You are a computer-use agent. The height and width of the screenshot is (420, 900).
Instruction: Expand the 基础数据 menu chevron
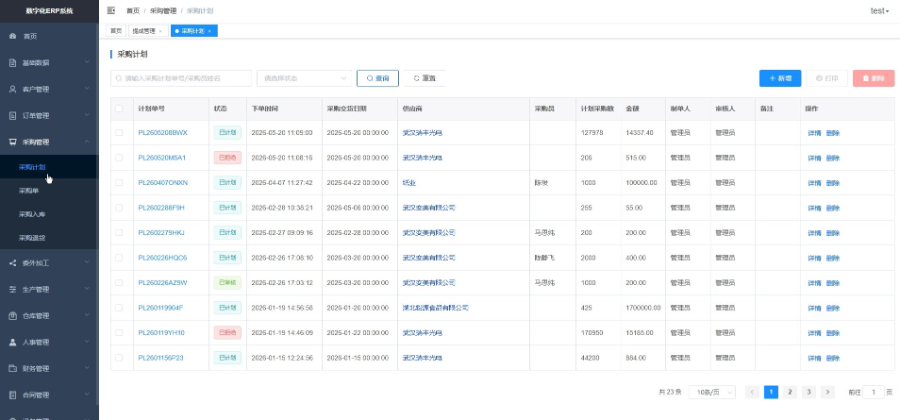coord(87,63)
